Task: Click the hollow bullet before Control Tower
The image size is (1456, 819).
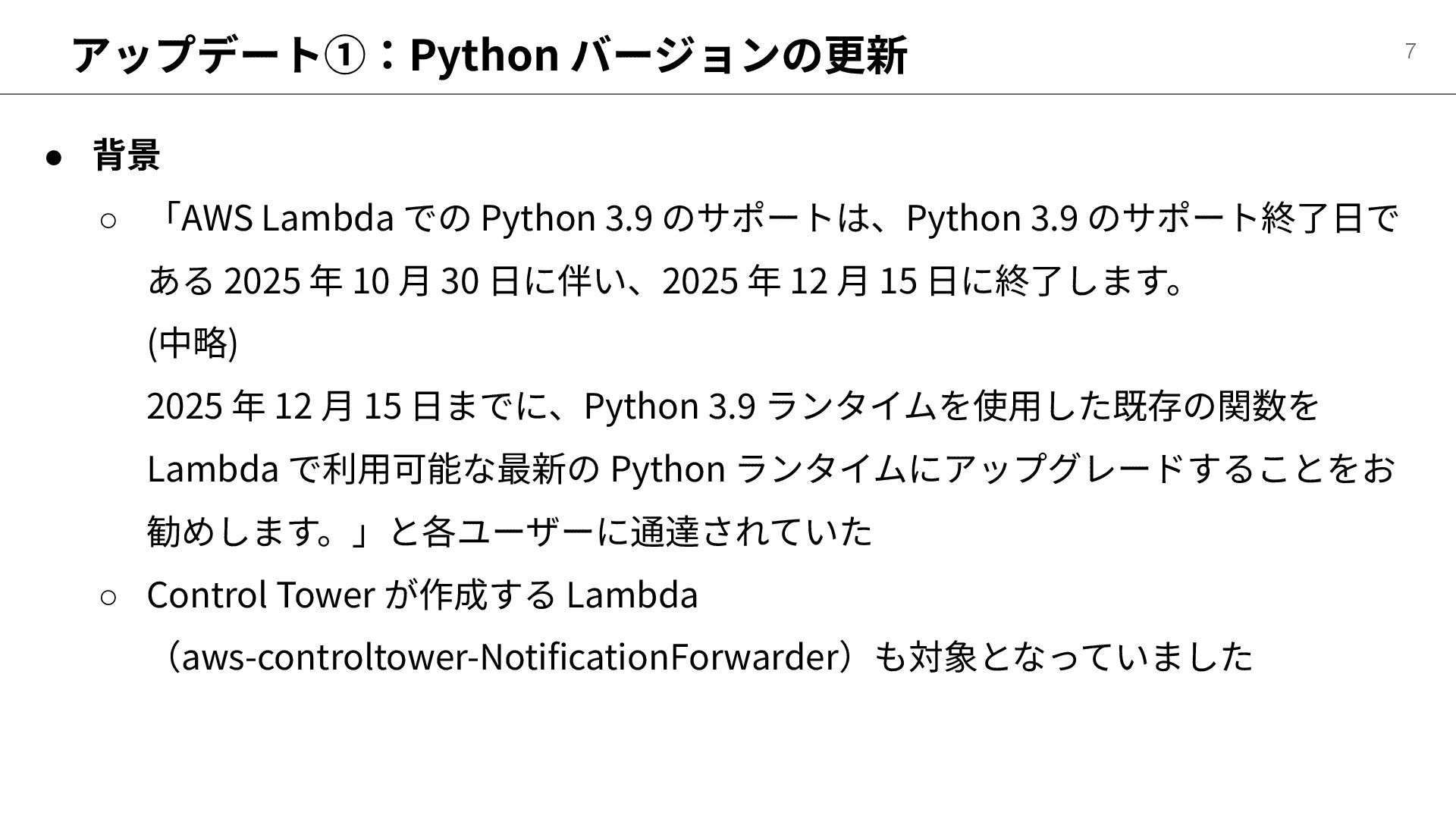Action: tap(108, 597)
